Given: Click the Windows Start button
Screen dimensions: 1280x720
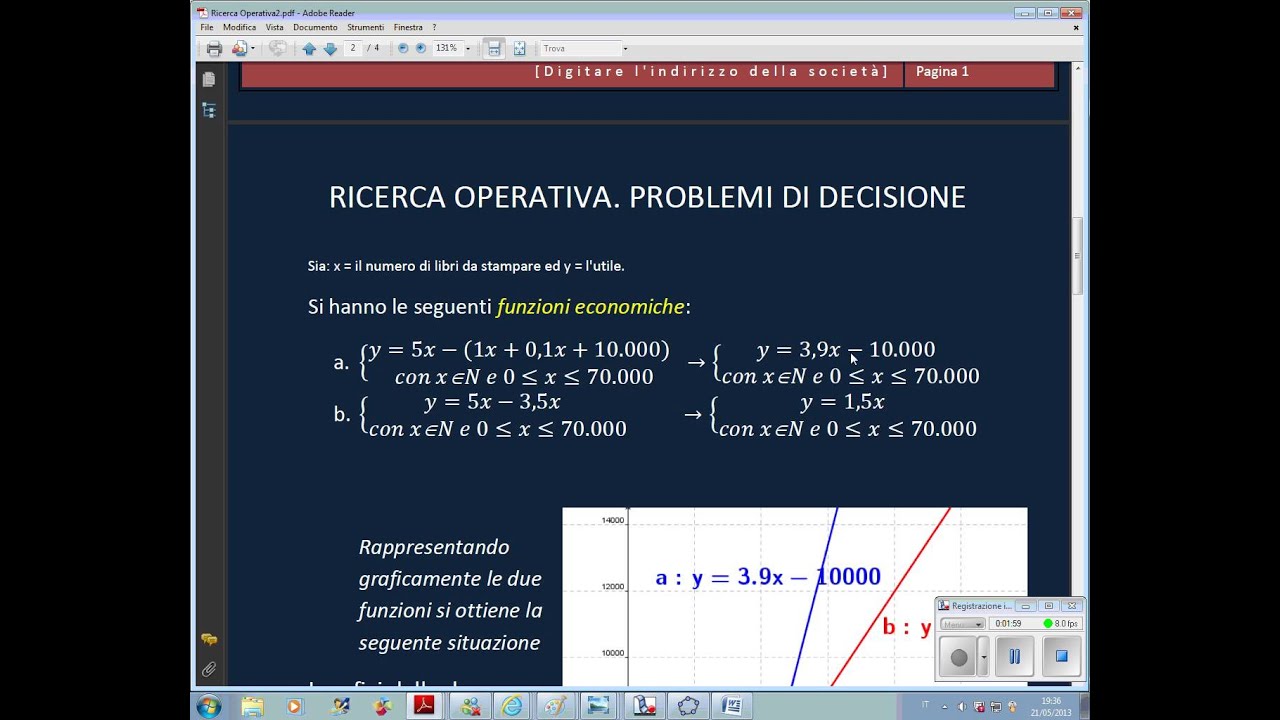Looking at the screenshot, I should click(x=209, y=706).
